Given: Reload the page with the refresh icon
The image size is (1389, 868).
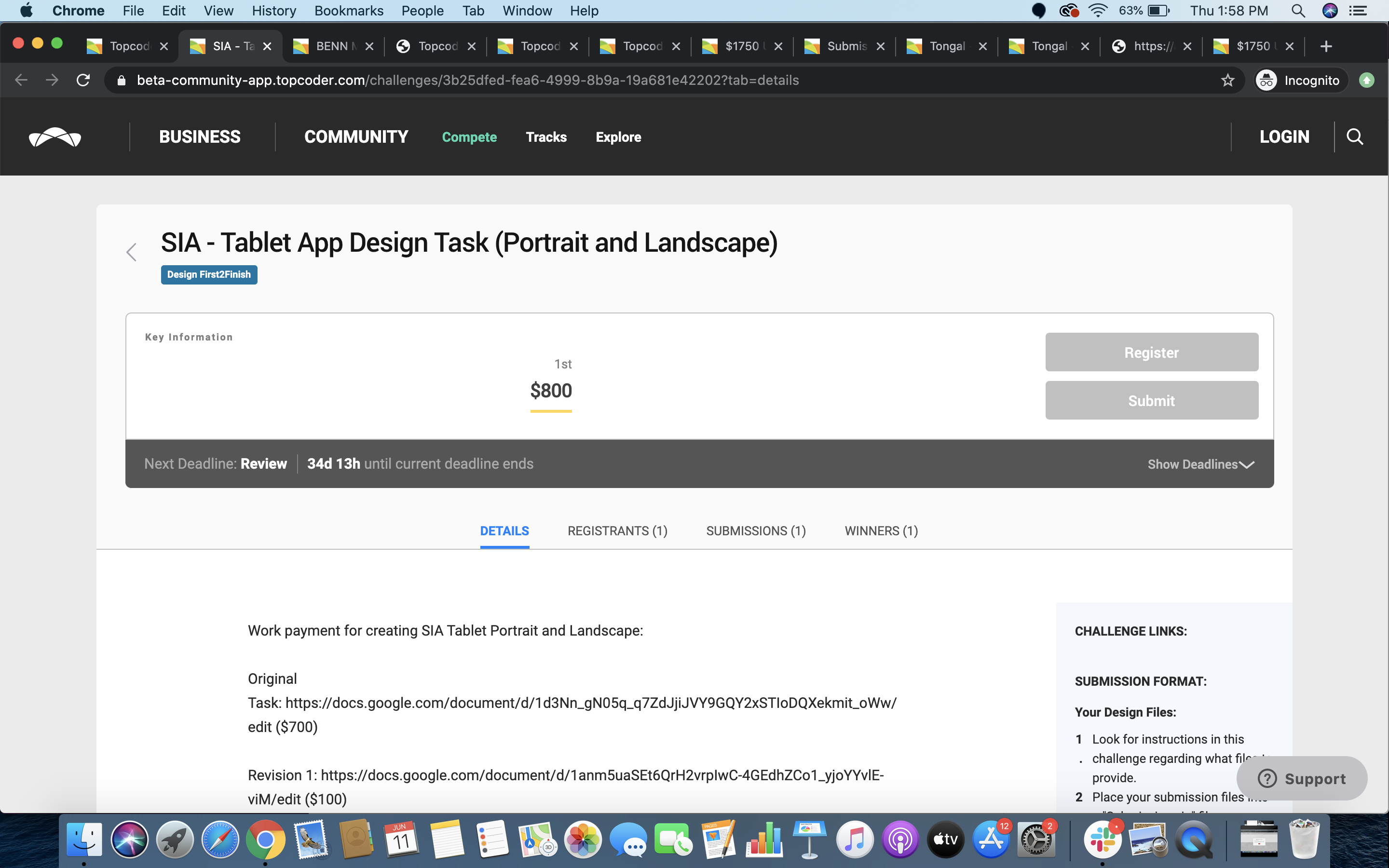Looking at the screenshot, I should coord(83,81).
